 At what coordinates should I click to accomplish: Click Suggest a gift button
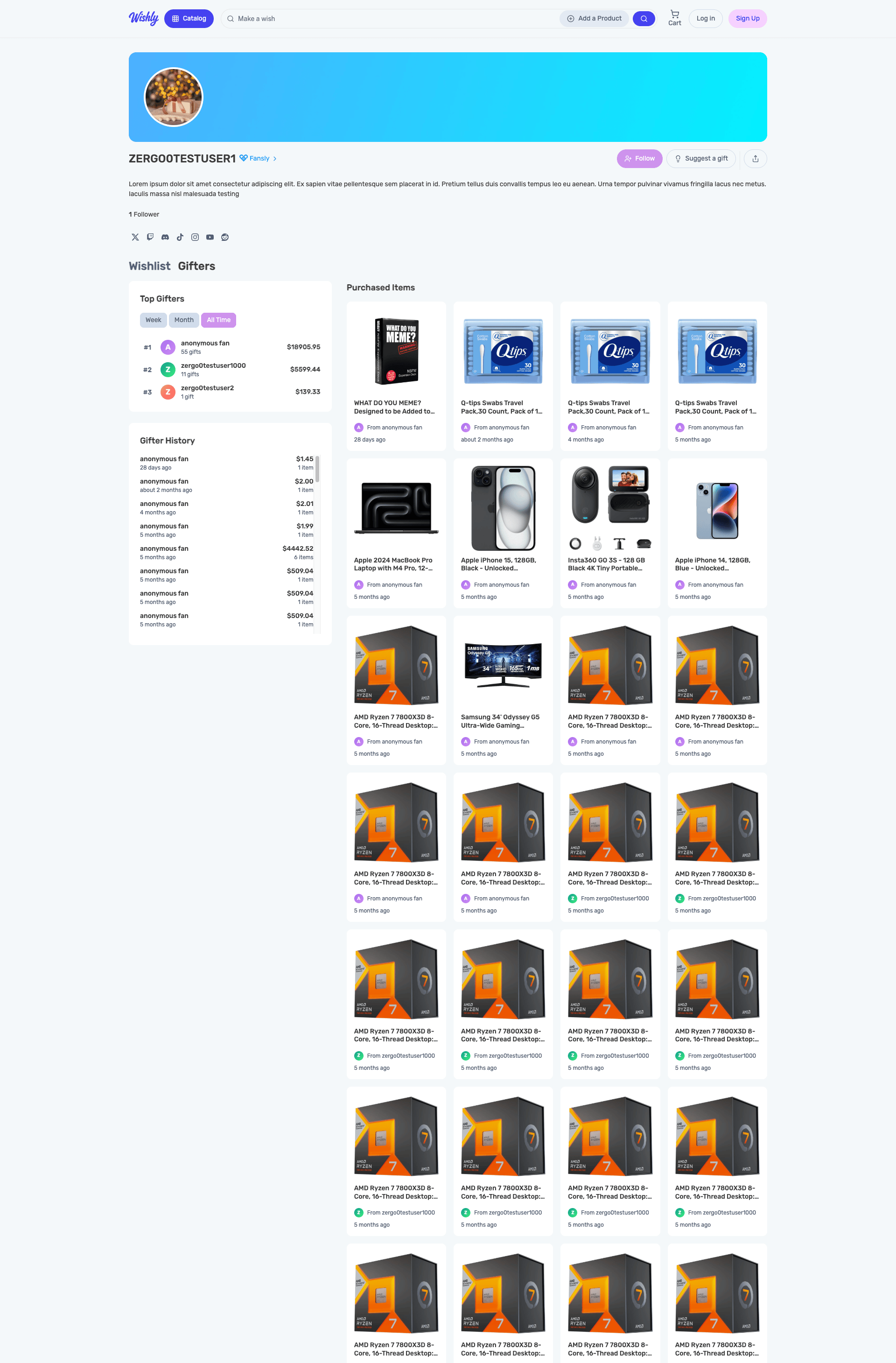(x=701, y=159)
